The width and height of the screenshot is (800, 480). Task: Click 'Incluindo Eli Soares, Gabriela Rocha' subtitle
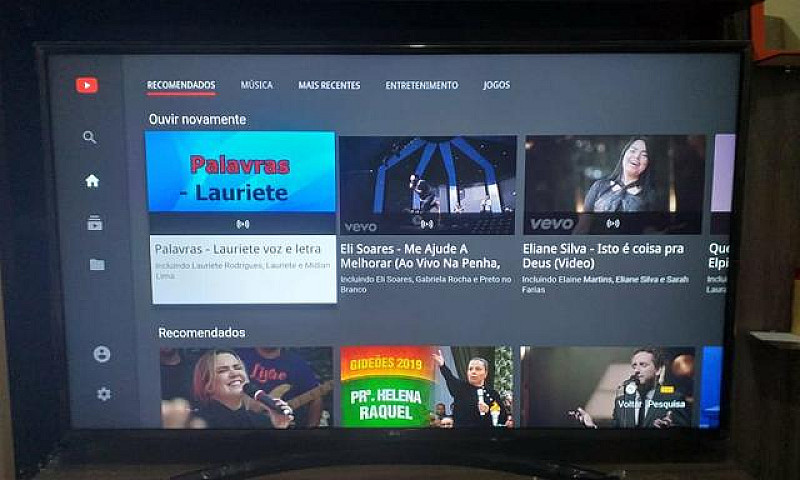point(426,284)
